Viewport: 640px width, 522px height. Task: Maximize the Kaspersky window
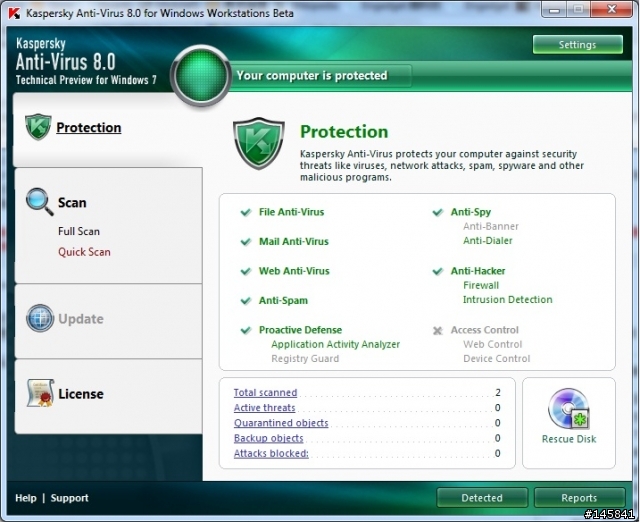point(578,9)
